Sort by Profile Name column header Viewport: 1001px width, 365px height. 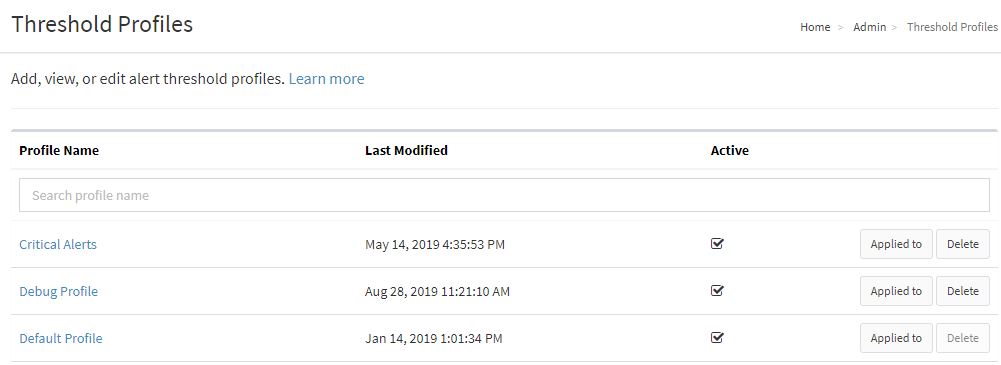click(59, 151)
